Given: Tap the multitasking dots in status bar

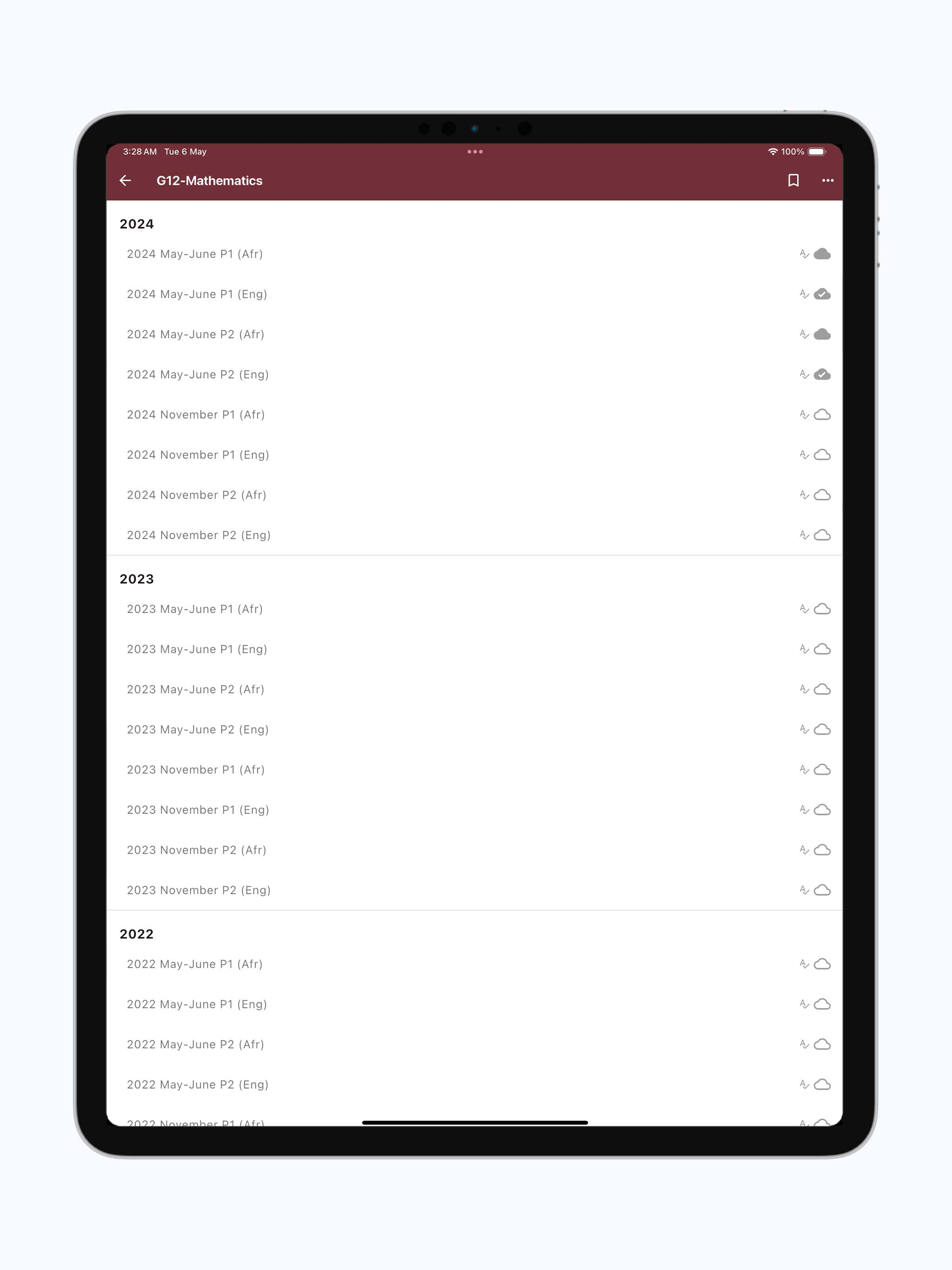Looking at the screenshot, I should pyautogui.click(x=475, y=152).
